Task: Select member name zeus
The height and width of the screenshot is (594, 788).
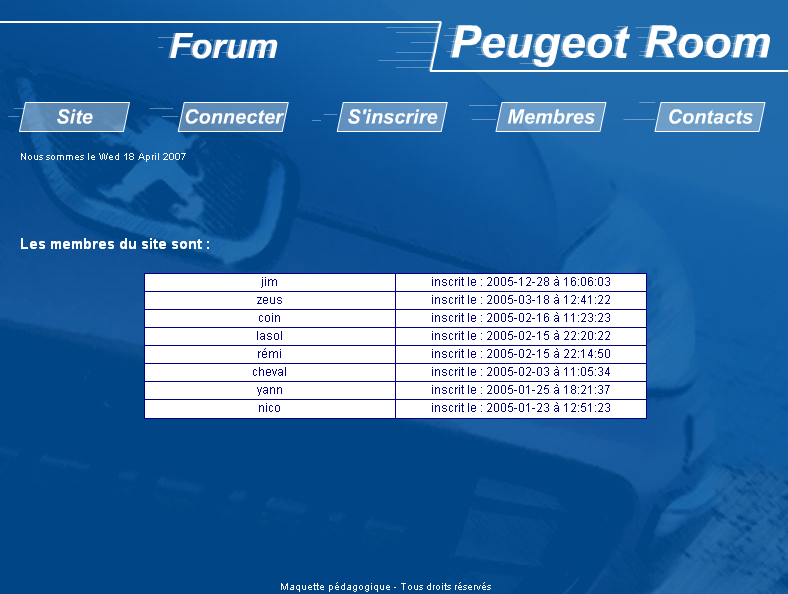Action: point(269,301)
